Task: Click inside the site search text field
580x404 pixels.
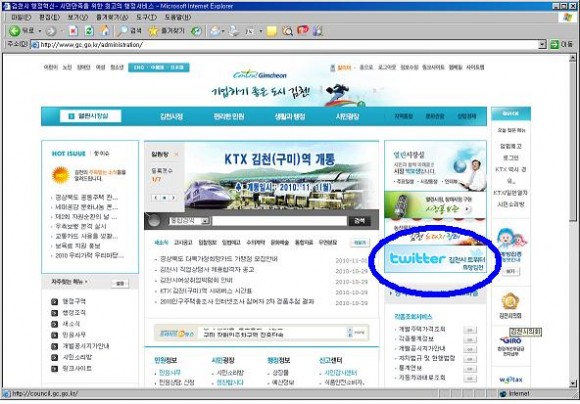Action: pyautogui.click(x=279, y=221)
